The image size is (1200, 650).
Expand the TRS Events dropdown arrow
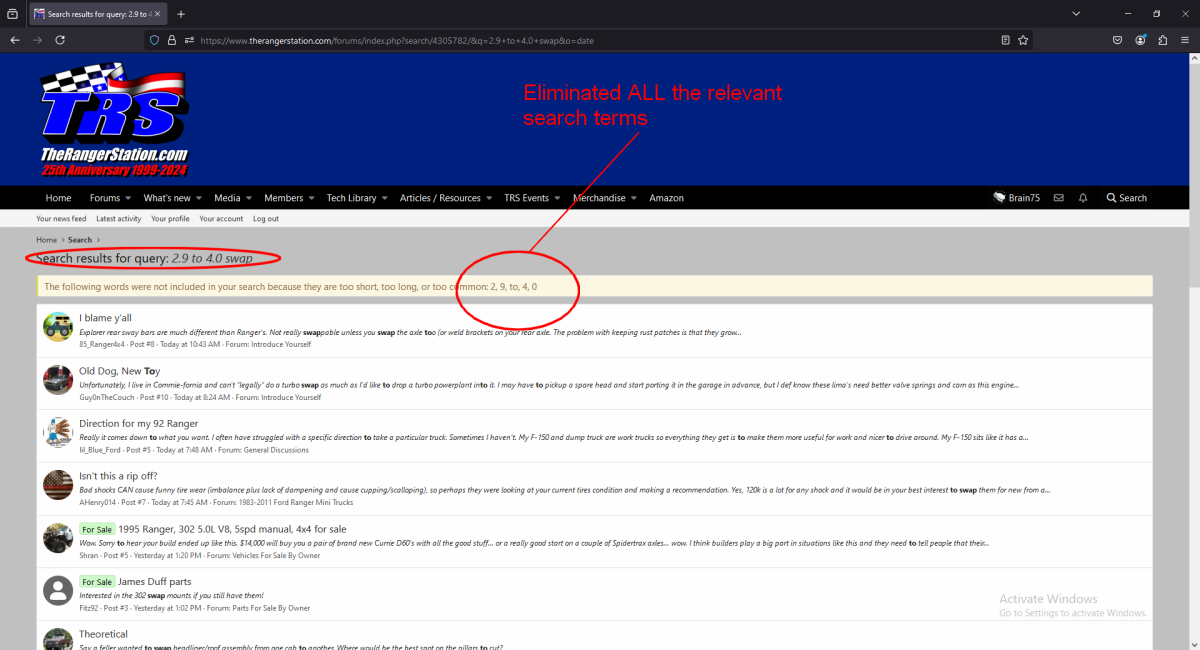pos(556,198)
